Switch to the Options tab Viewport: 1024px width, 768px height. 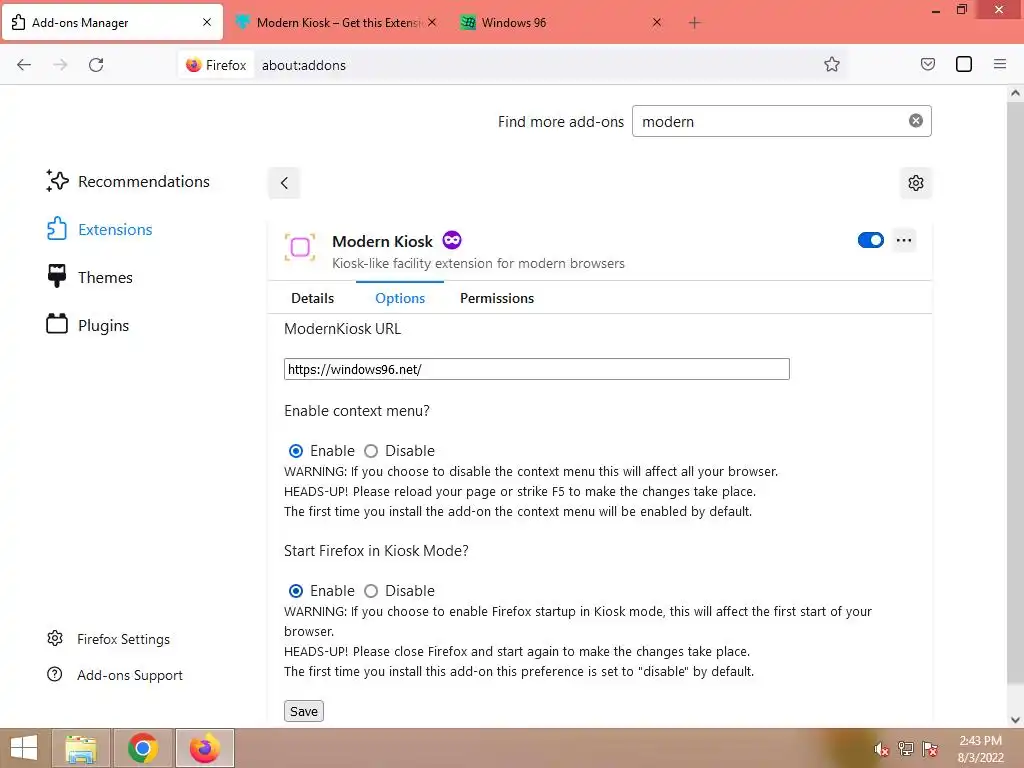(400, 298)
